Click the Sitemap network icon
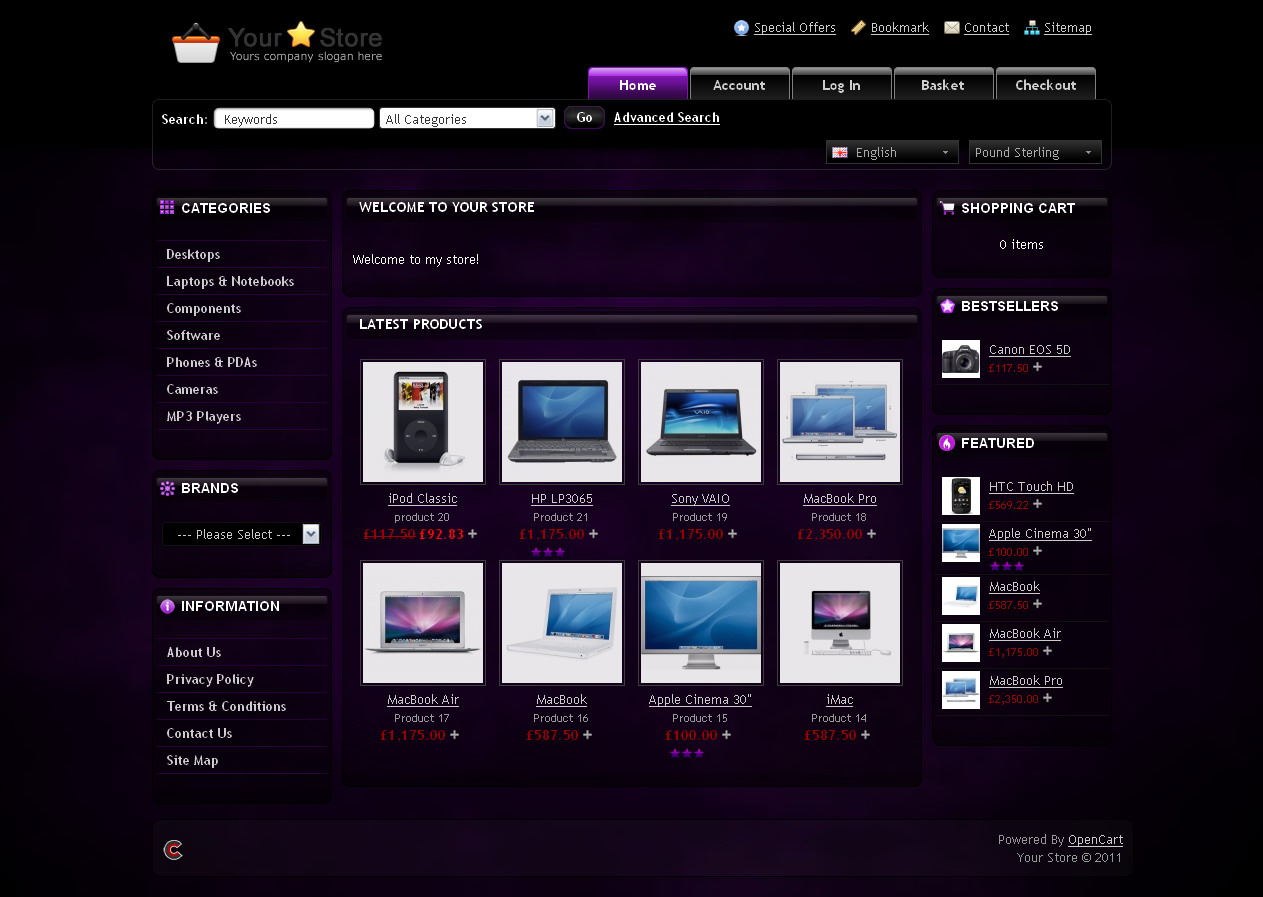The image size is (1263, 897). pos(1032,28)
